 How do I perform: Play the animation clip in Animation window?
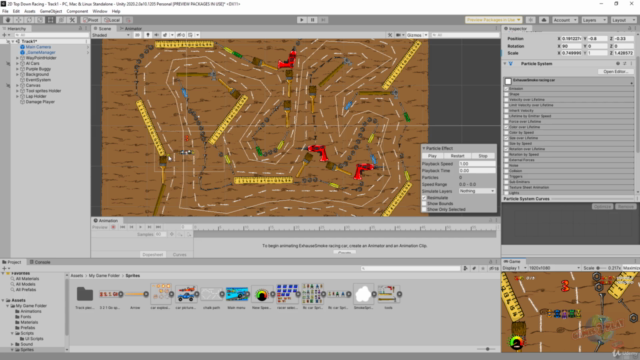[140, 227]
